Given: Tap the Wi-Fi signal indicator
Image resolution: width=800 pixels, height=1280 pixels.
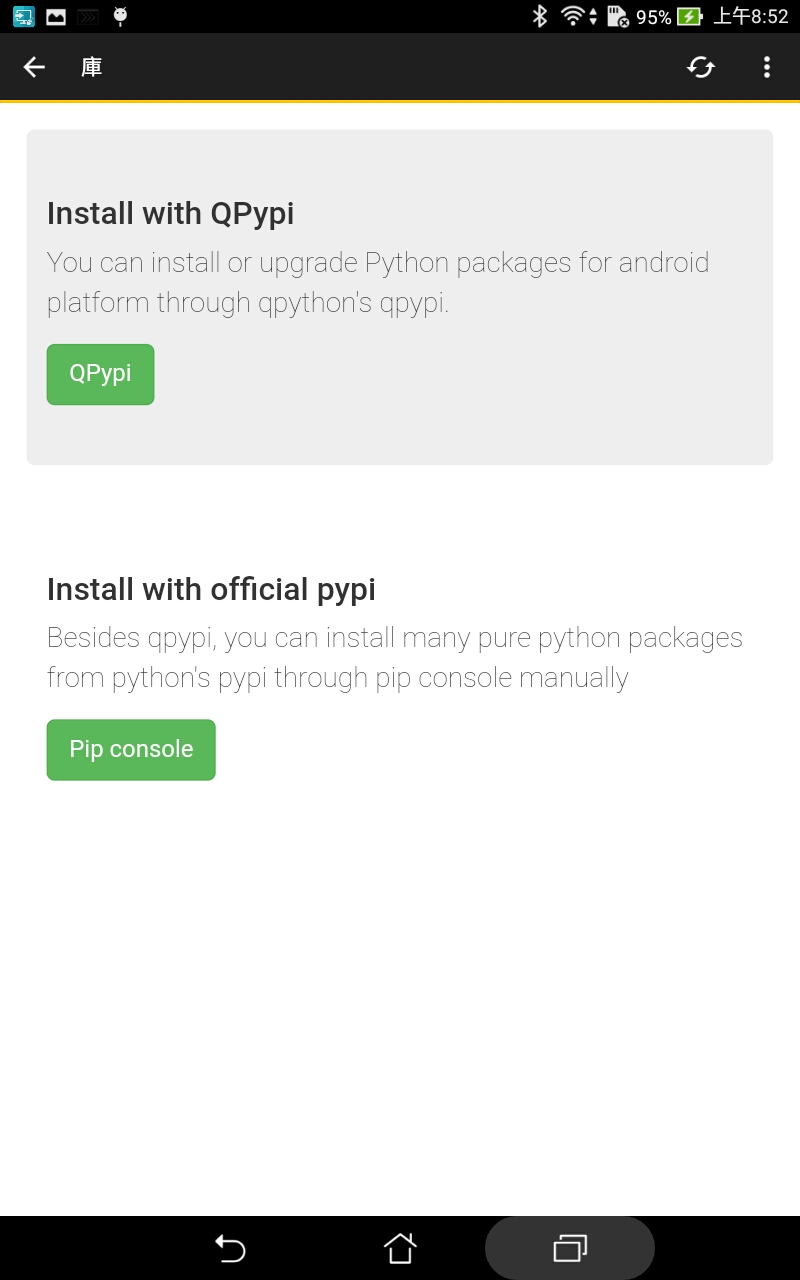Looking at the screenshot, I should (x=574, y=16).
